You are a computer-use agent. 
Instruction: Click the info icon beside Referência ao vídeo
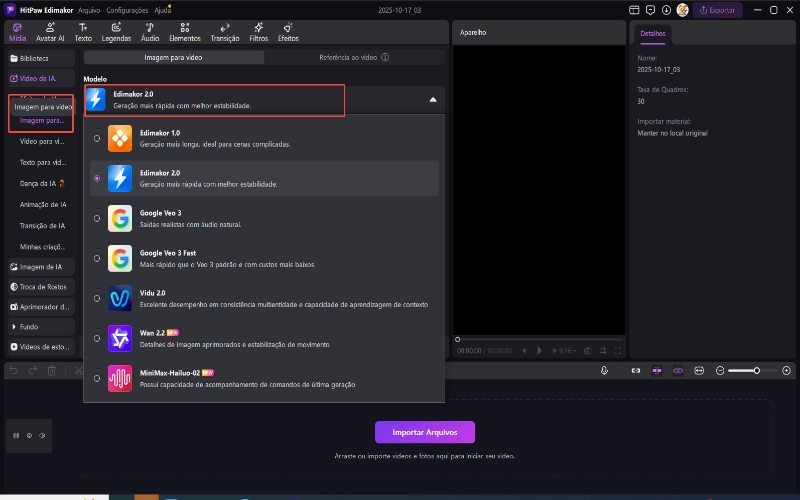(385, 57)
